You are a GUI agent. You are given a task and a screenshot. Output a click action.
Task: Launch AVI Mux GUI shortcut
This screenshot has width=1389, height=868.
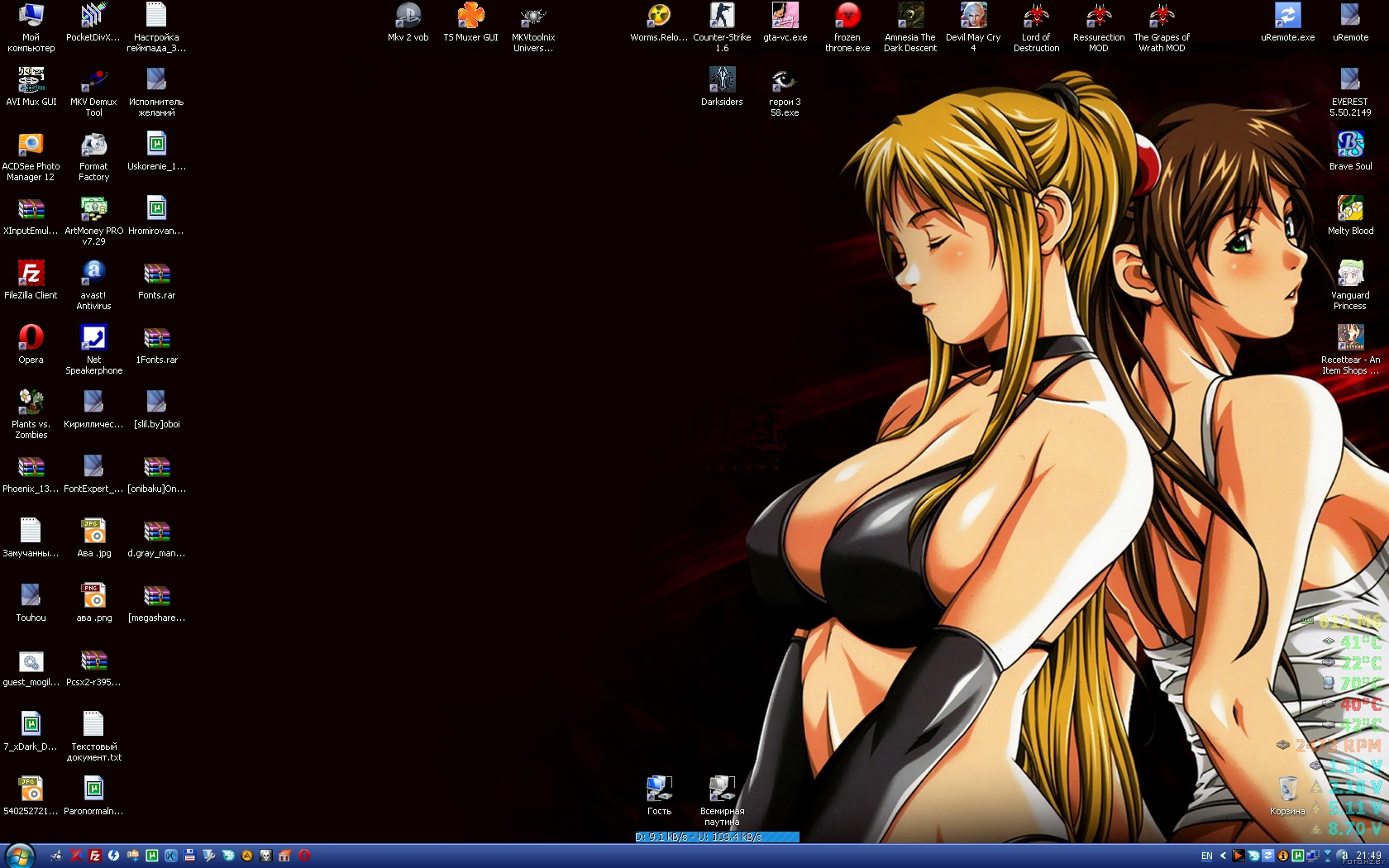click(31, 86)
